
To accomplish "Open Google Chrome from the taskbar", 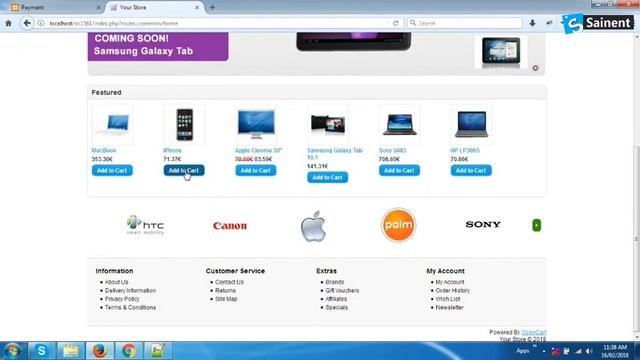I will 129,351.
